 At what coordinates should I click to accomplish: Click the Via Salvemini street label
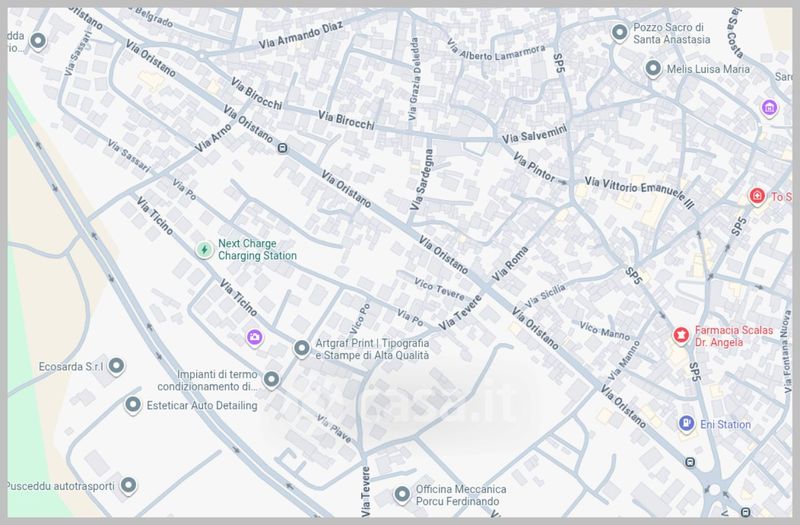click(x=534, y=135)
